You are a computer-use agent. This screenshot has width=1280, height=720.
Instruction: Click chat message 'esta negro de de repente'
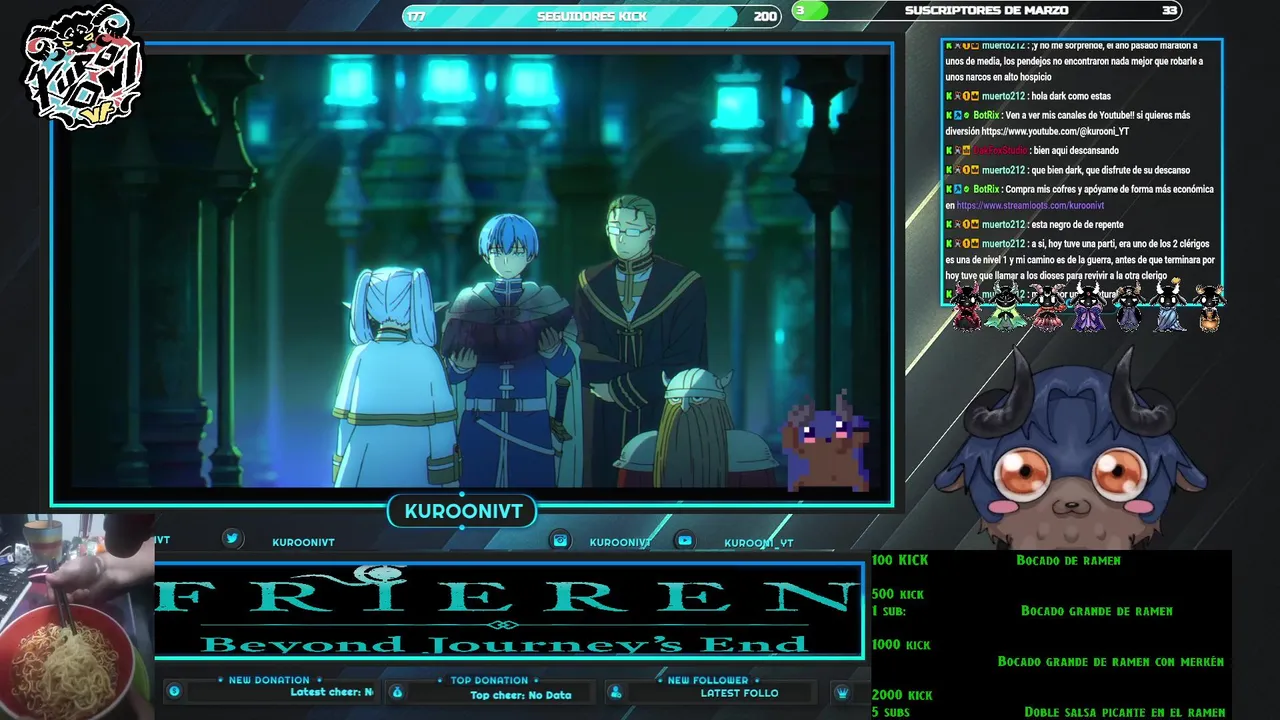pos(1076,225)
